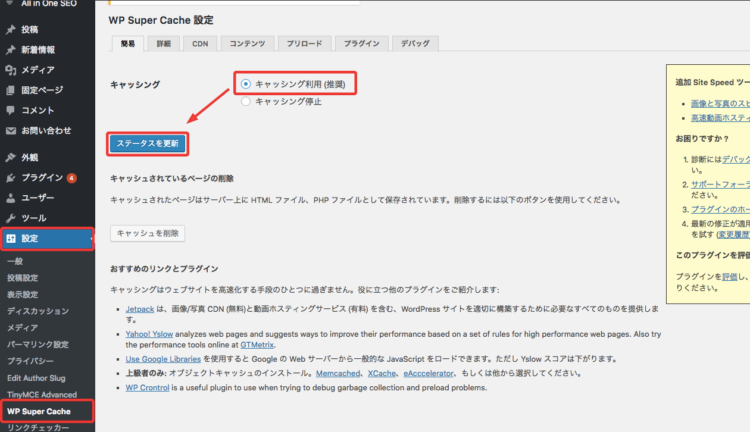
Task: Click the キャッシュを削除 button
Action: click(148, 233)
